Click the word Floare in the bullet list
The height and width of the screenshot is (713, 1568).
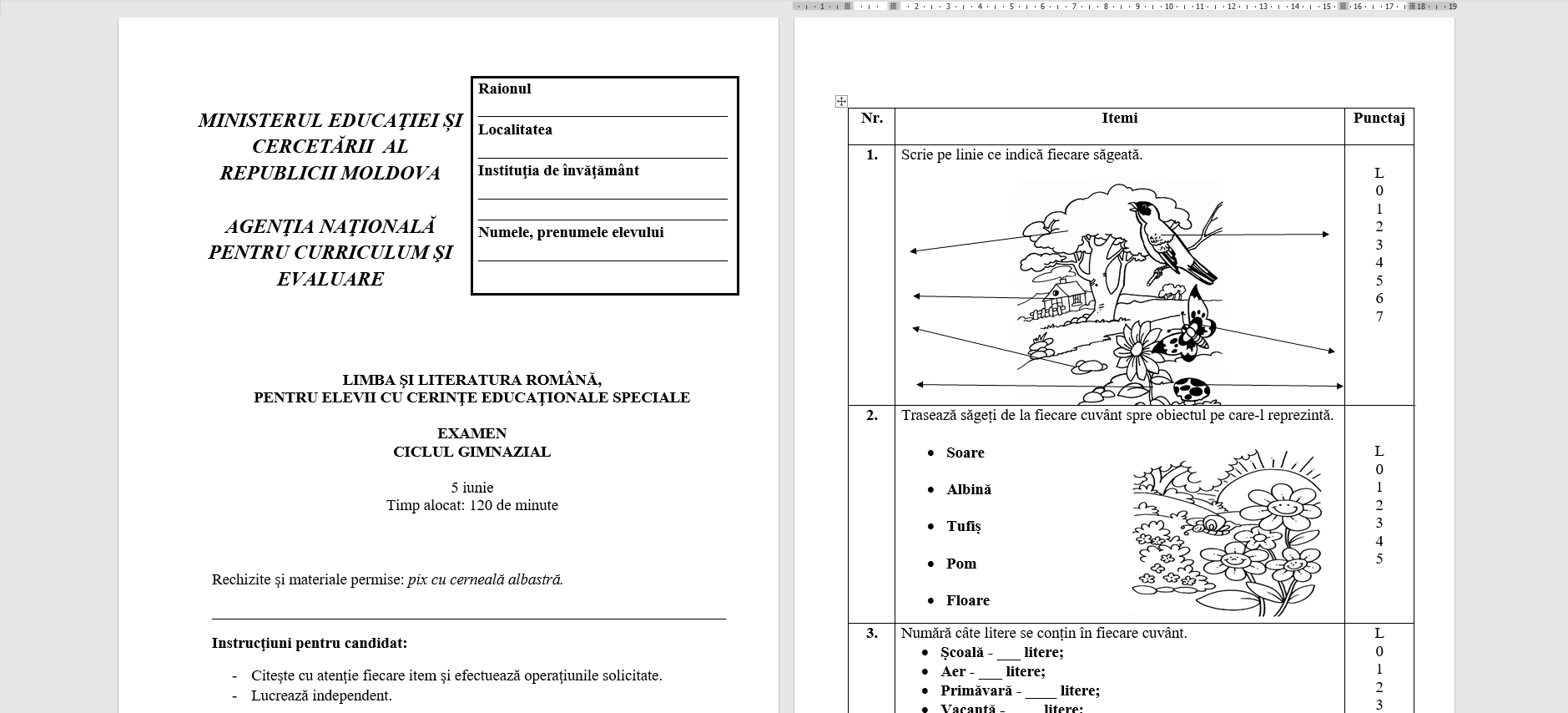pos(967,601)
